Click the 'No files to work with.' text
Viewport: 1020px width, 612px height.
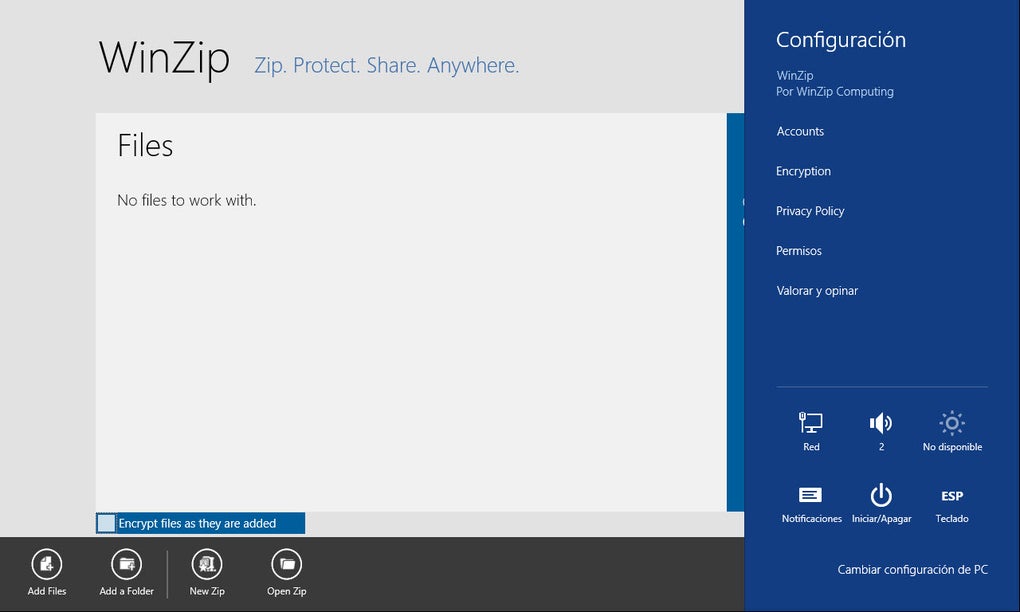pos(187,200)
